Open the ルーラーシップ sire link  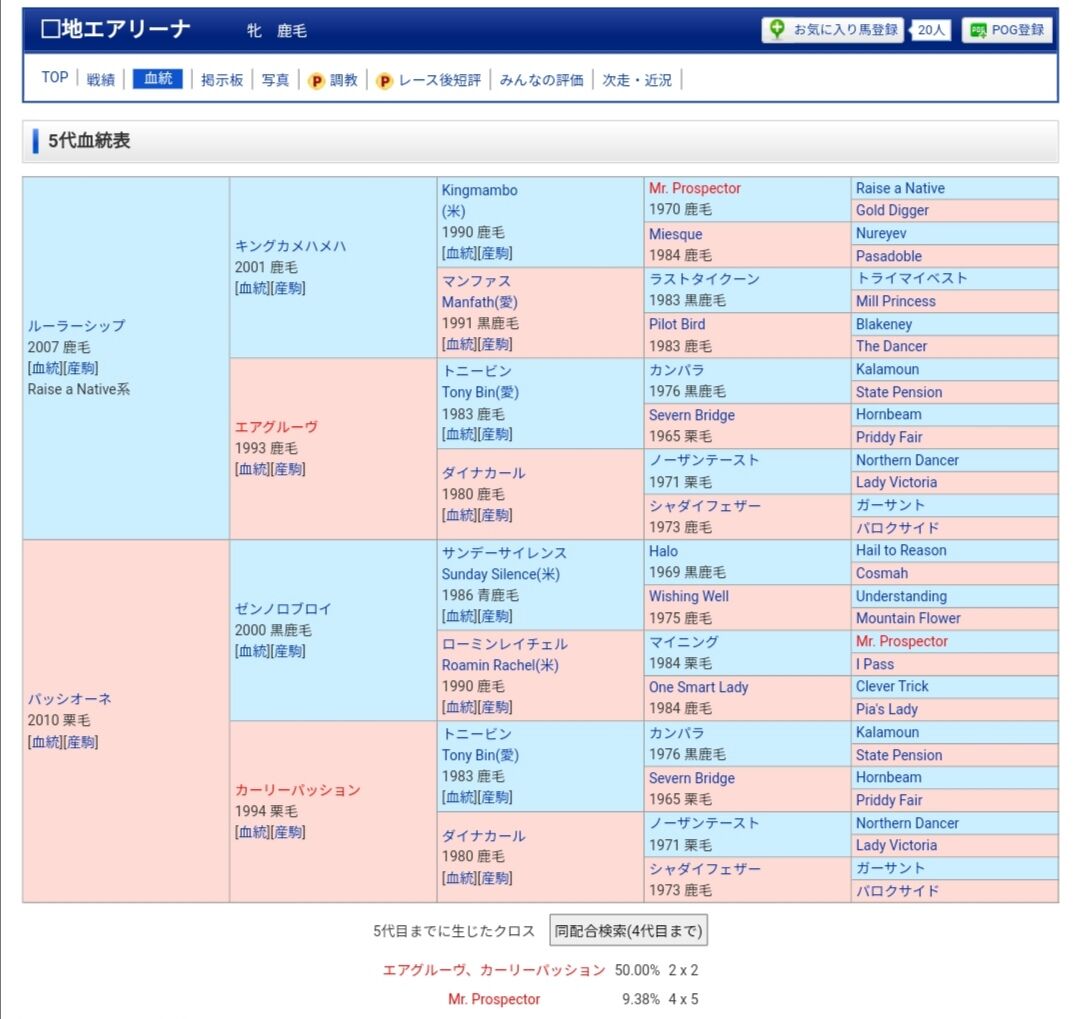(x=76, y=325)
